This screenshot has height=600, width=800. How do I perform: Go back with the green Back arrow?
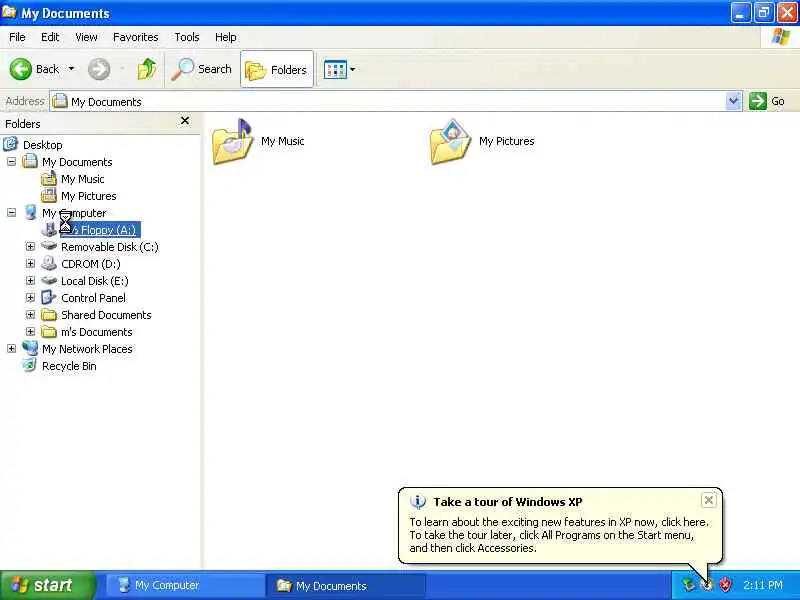pyautogui.click(x=20, y=69)
